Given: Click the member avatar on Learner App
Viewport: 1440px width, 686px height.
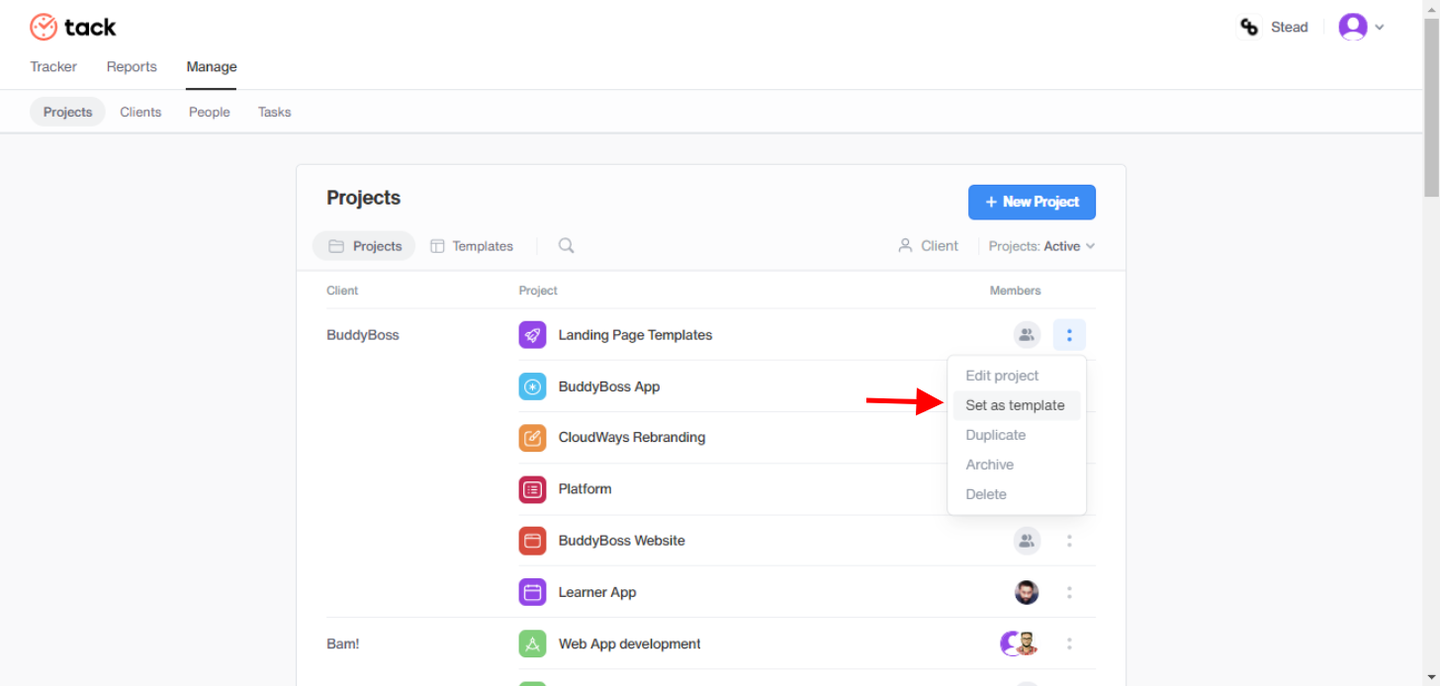Looking at the screenshot, I should [1027, 592].
